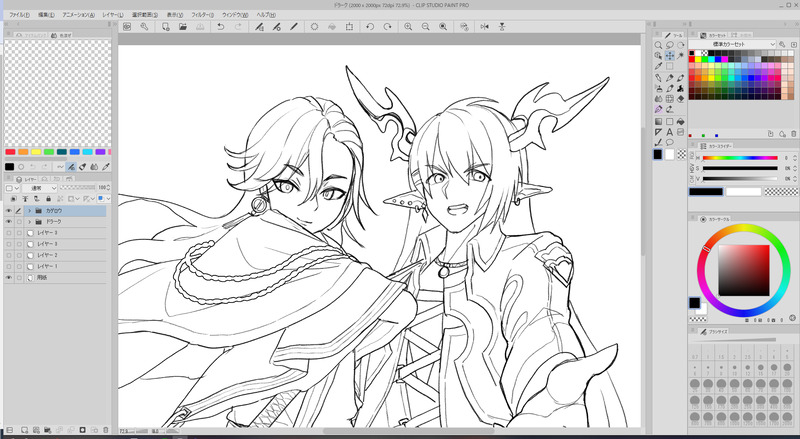This screenshot has width=800, height=439.
Task: Open the layer color dropdown arrow
Action: click(x=108, y=199)
